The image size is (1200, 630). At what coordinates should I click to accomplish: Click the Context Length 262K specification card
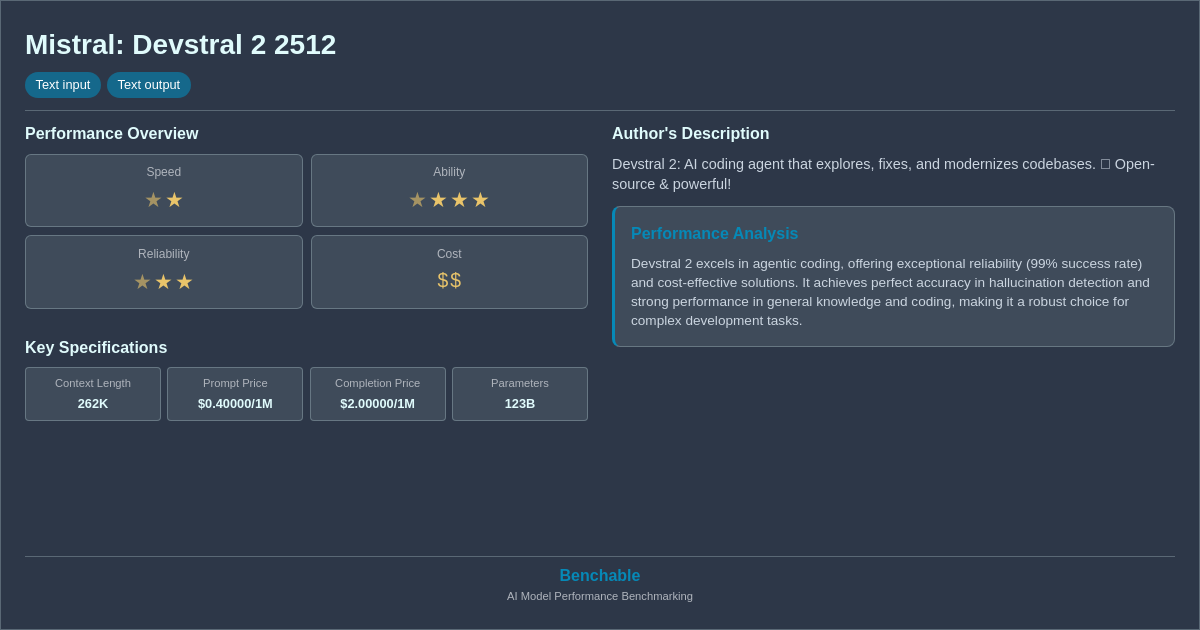point(93,394)
